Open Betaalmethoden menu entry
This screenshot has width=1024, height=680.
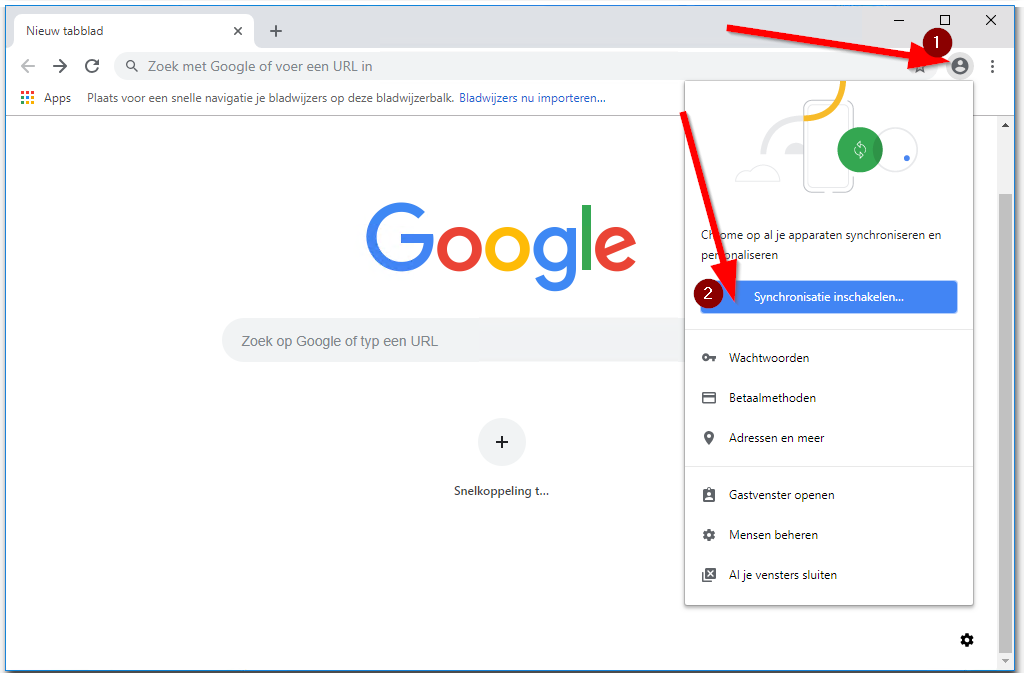point(829,398)
